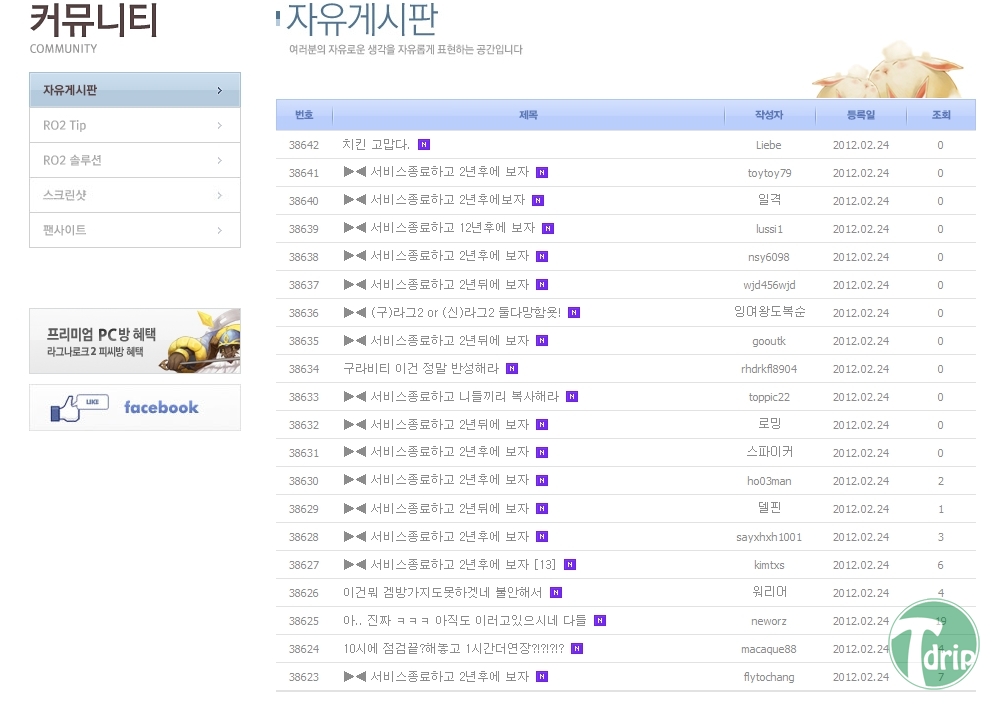Click the N icon on post 38624
The height and width of the screenshot is (704, 994).
(x=577, y=649)
